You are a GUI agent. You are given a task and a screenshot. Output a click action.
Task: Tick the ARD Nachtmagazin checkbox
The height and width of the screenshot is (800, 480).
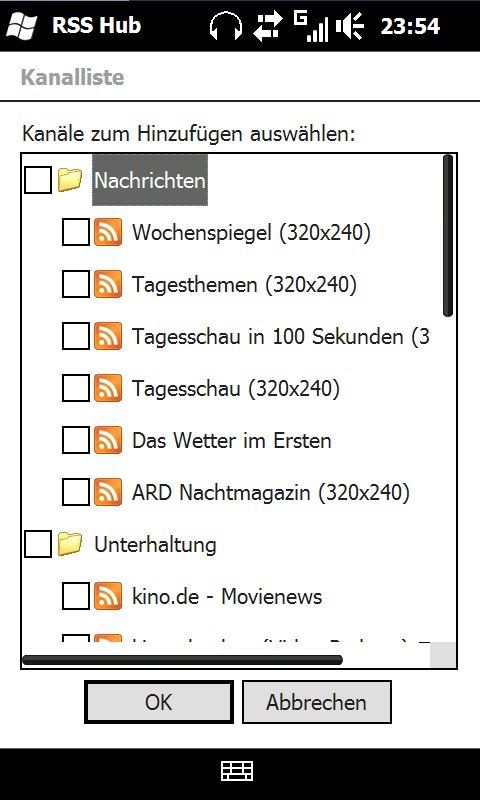click(x=75, y=492)
